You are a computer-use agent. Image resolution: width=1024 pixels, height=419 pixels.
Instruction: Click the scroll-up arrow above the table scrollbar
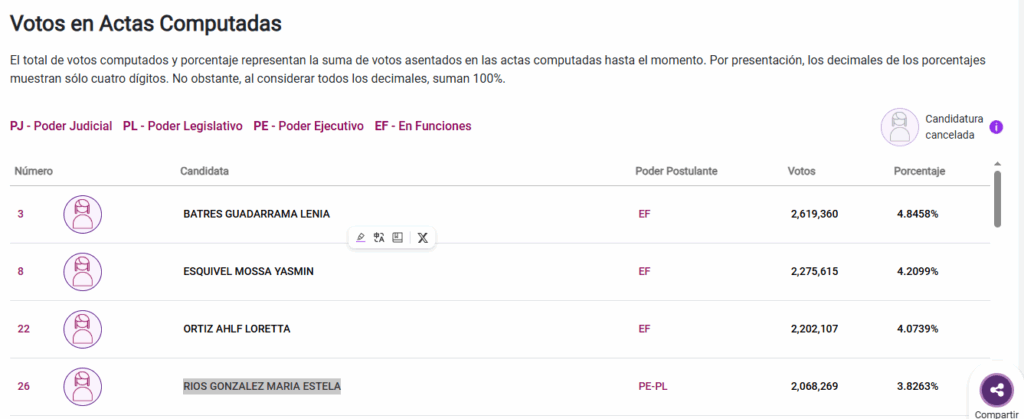[x=997, y=164]
